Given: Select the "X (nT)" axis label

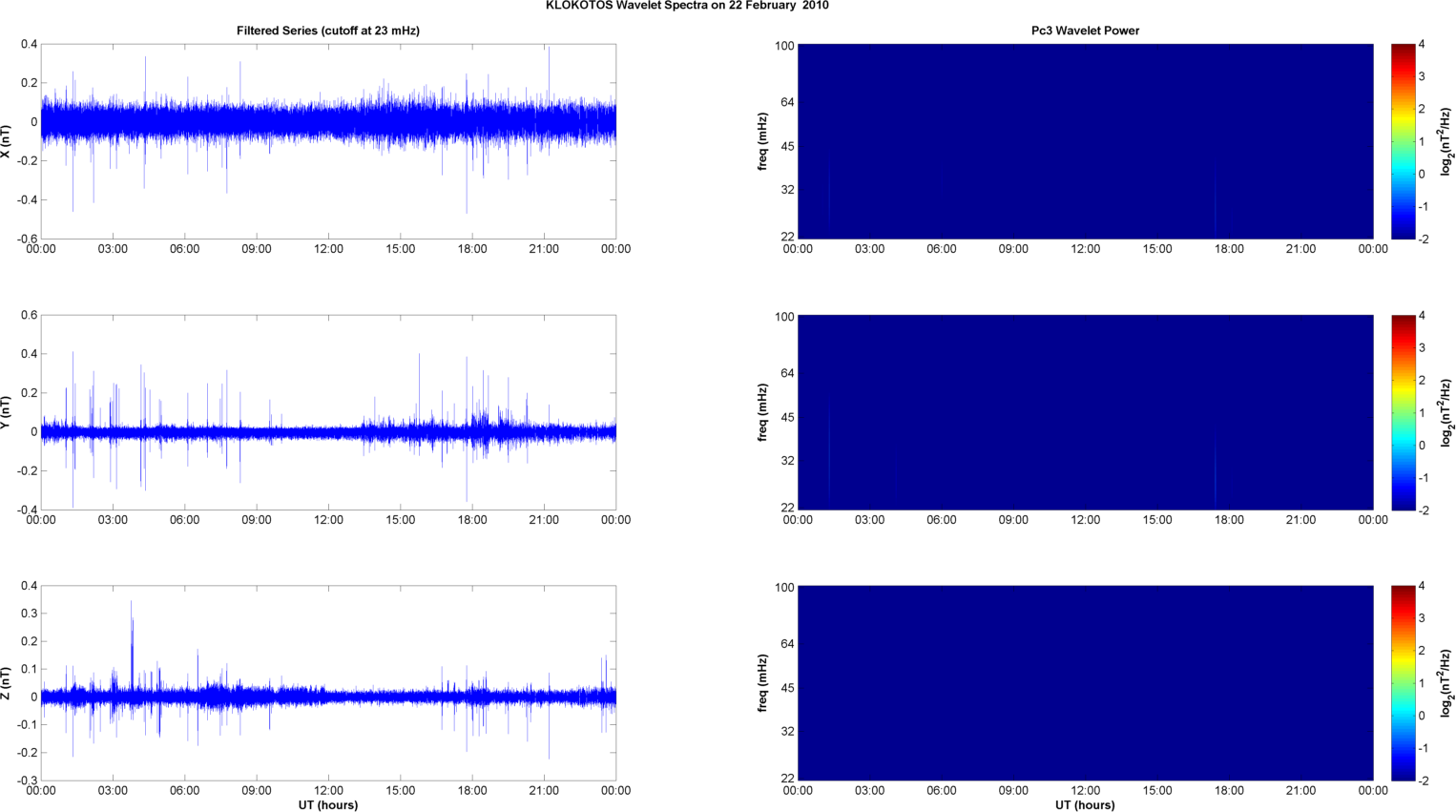Looking at the screenshot, I should click(x=7, y=141).
